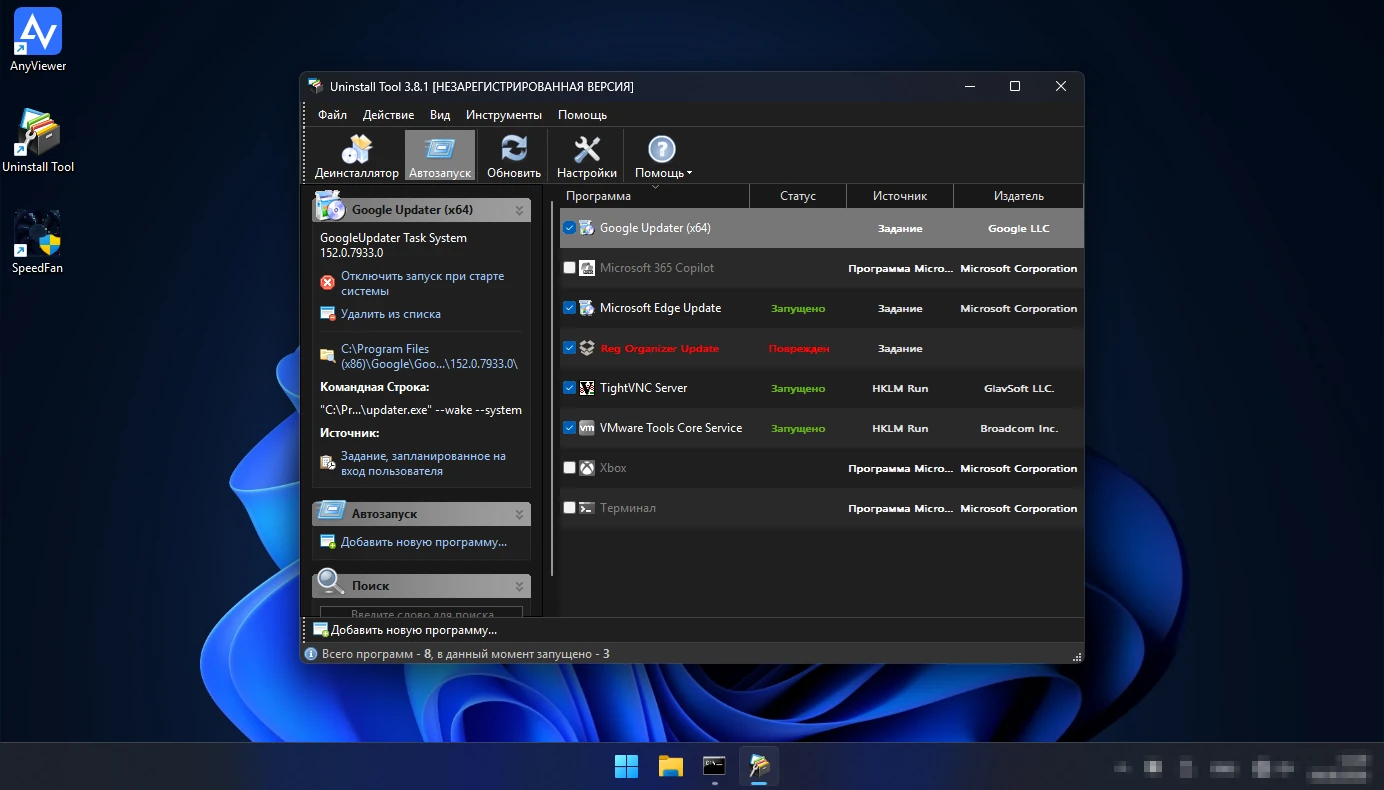Image resolution: width=1384 pixels, height=790 pixels.
Task: Collapse the Поиск side panel section
Action: [519, 586]
